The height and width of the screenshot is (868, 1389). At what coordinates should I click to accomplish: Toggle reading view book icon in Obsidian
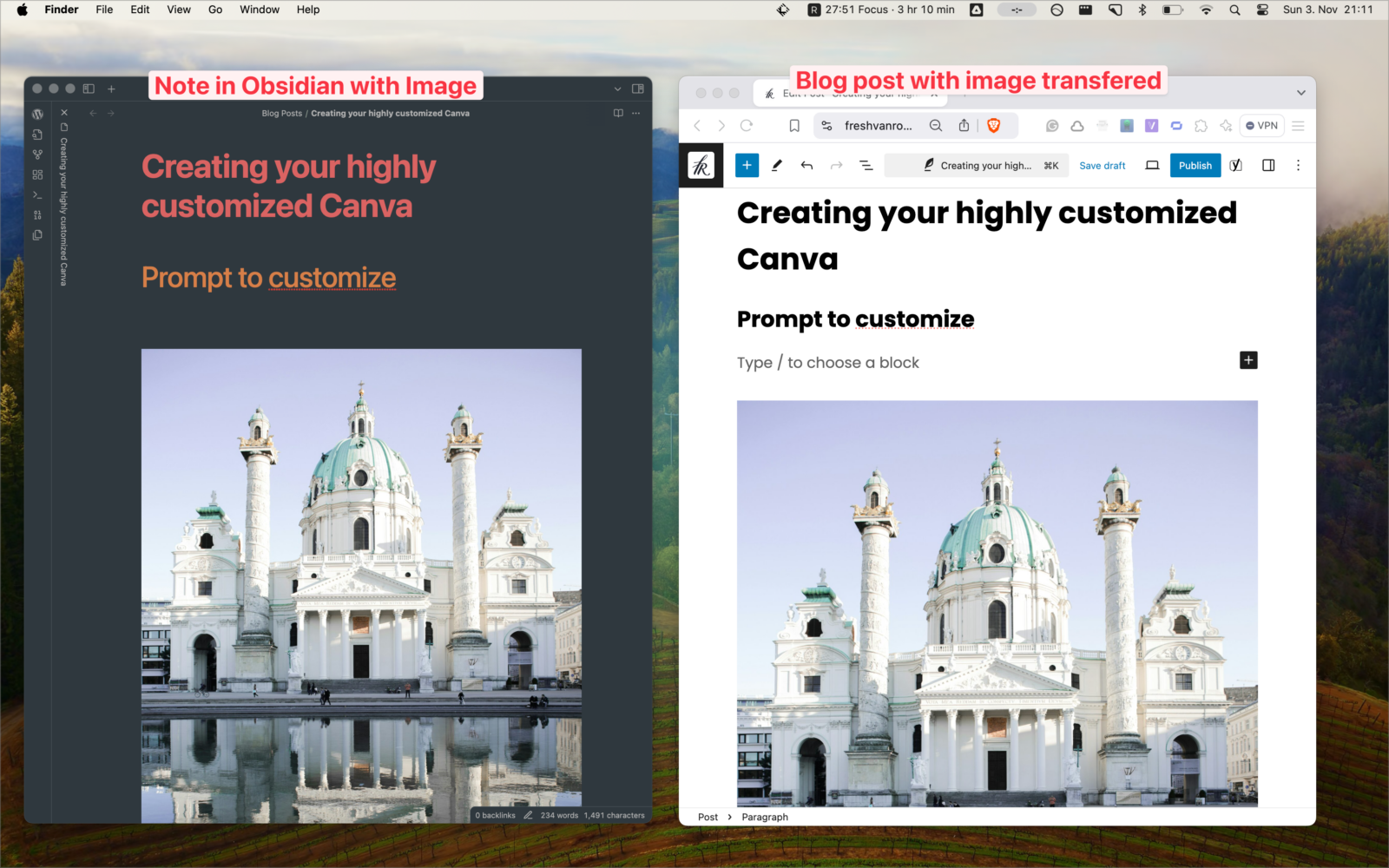[618, 113]
